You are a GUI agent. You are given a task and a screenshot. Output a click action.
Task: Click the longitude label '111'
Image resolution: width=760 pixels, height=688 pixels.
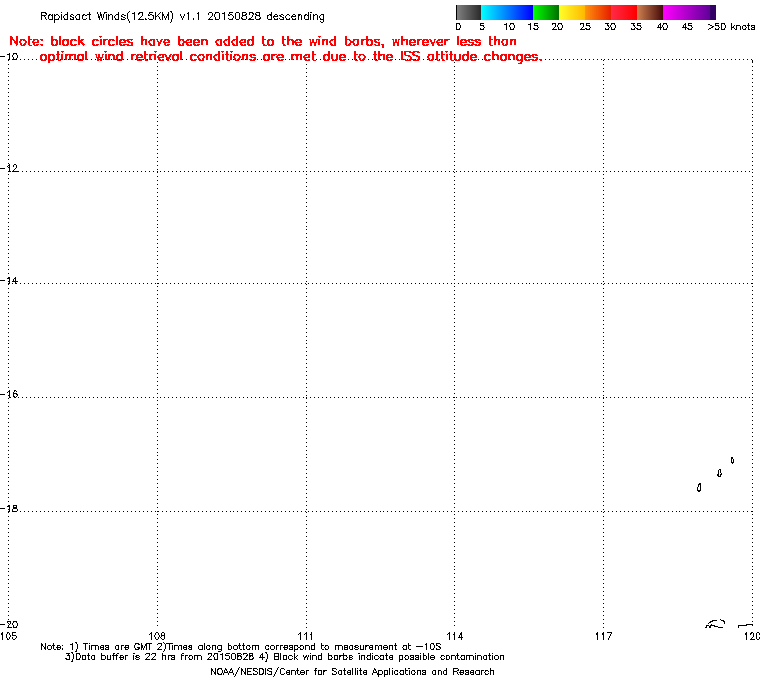click(305, 636)
